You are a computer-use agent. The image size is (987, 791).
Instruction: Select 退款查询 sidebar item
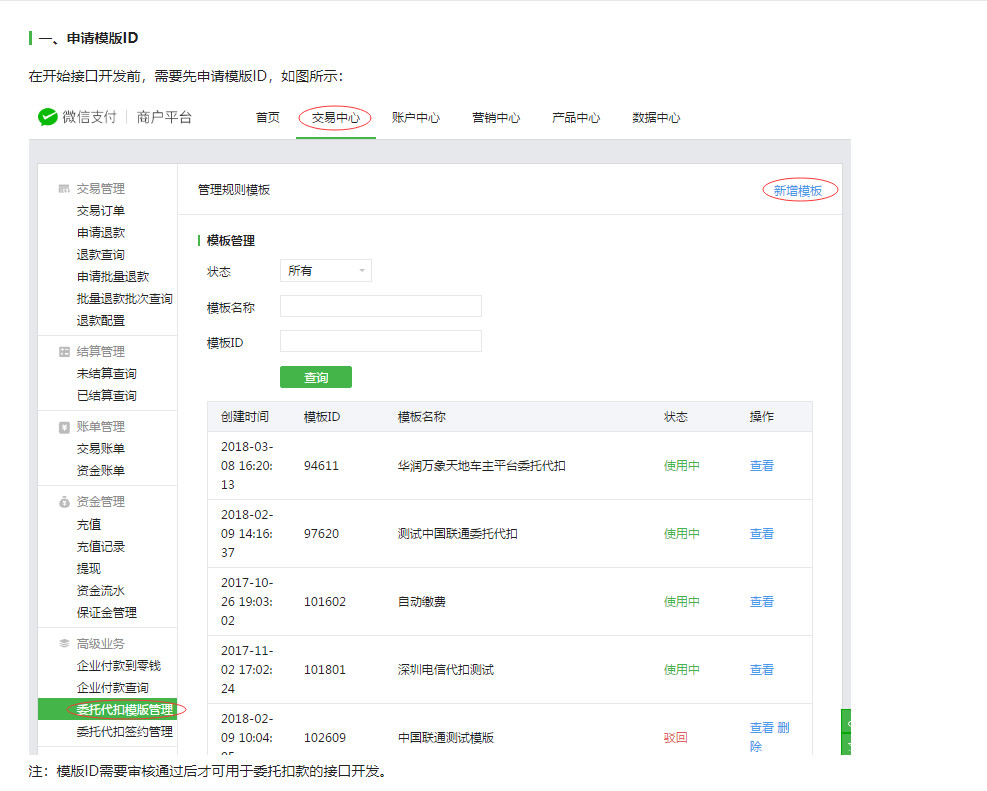tap(101, 255)
